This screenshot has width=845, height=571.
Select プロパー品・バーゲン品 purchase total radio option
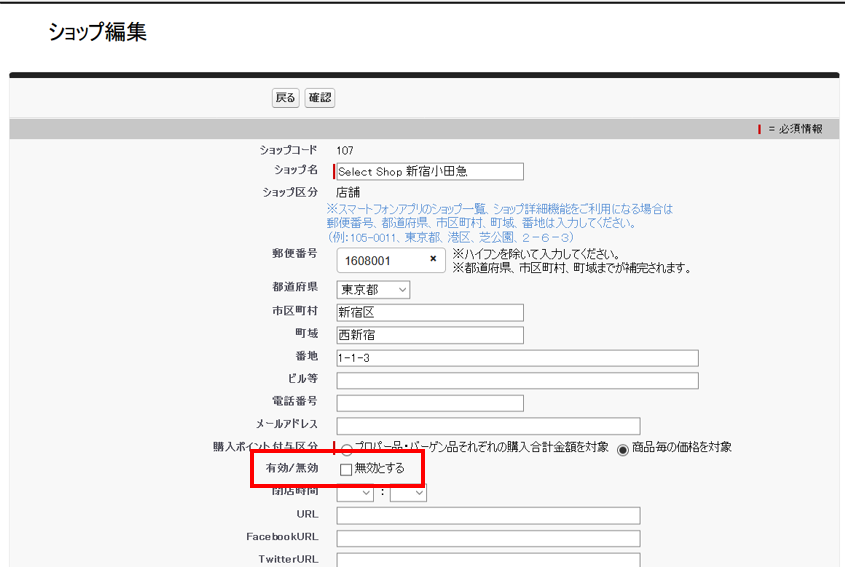[x=347, y=449]
